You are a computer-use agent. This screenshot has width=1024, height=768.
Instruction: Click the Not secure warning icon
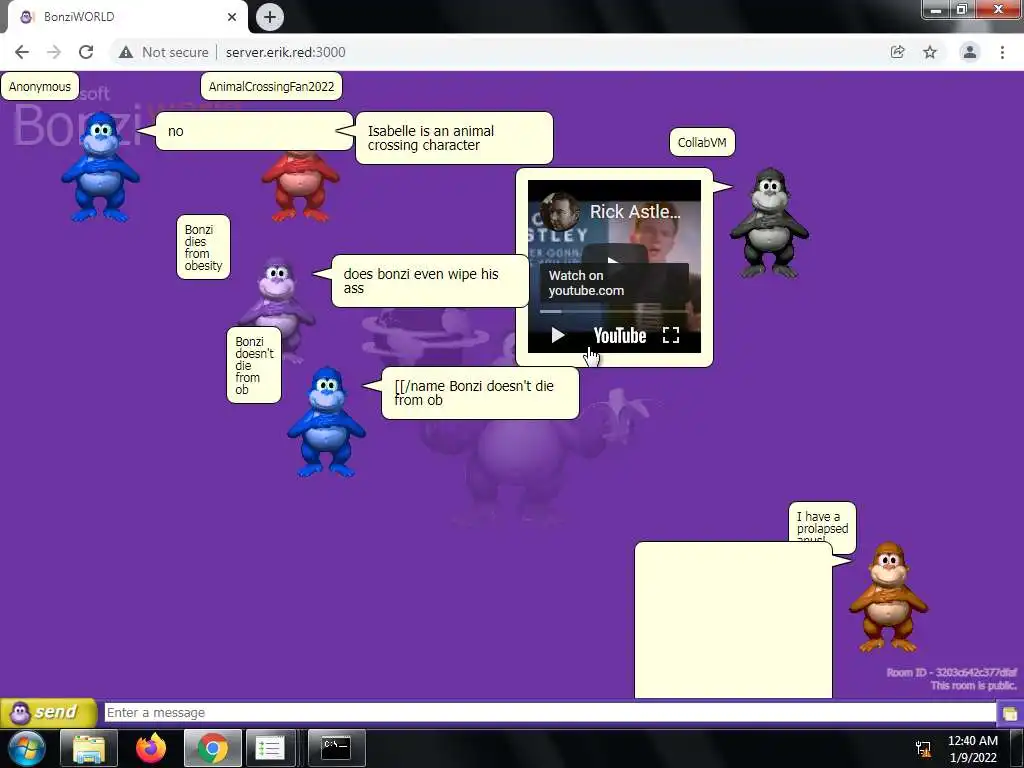pyautogui.click(x=126, y=52)
